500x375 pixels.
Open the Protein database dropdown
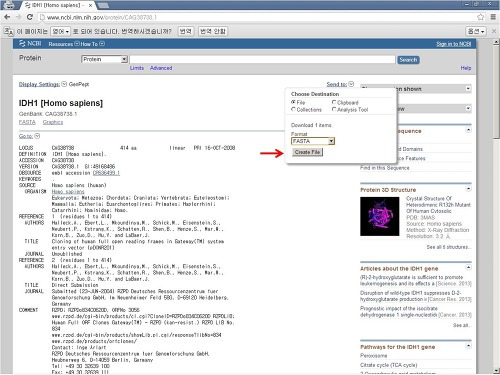click(104, 59)
